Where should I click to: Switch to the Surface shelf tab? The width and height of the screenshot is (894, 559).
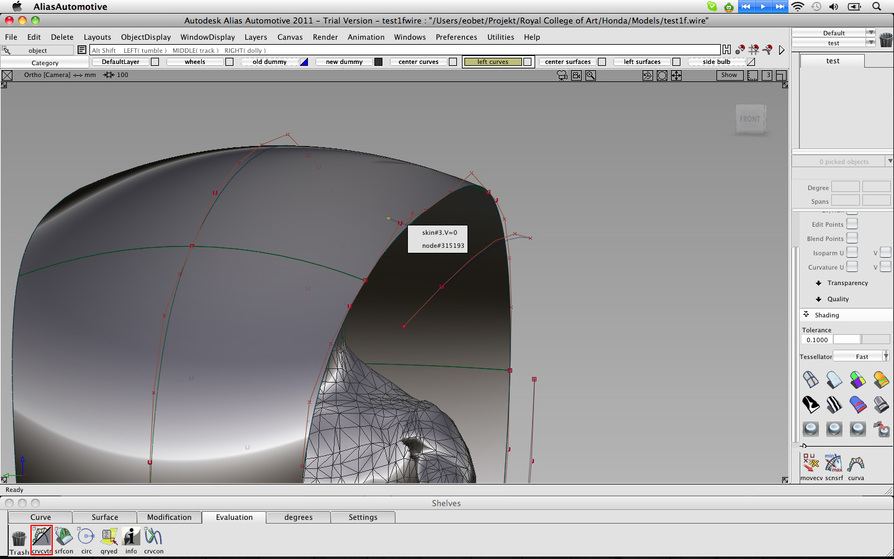click(105, 517)
